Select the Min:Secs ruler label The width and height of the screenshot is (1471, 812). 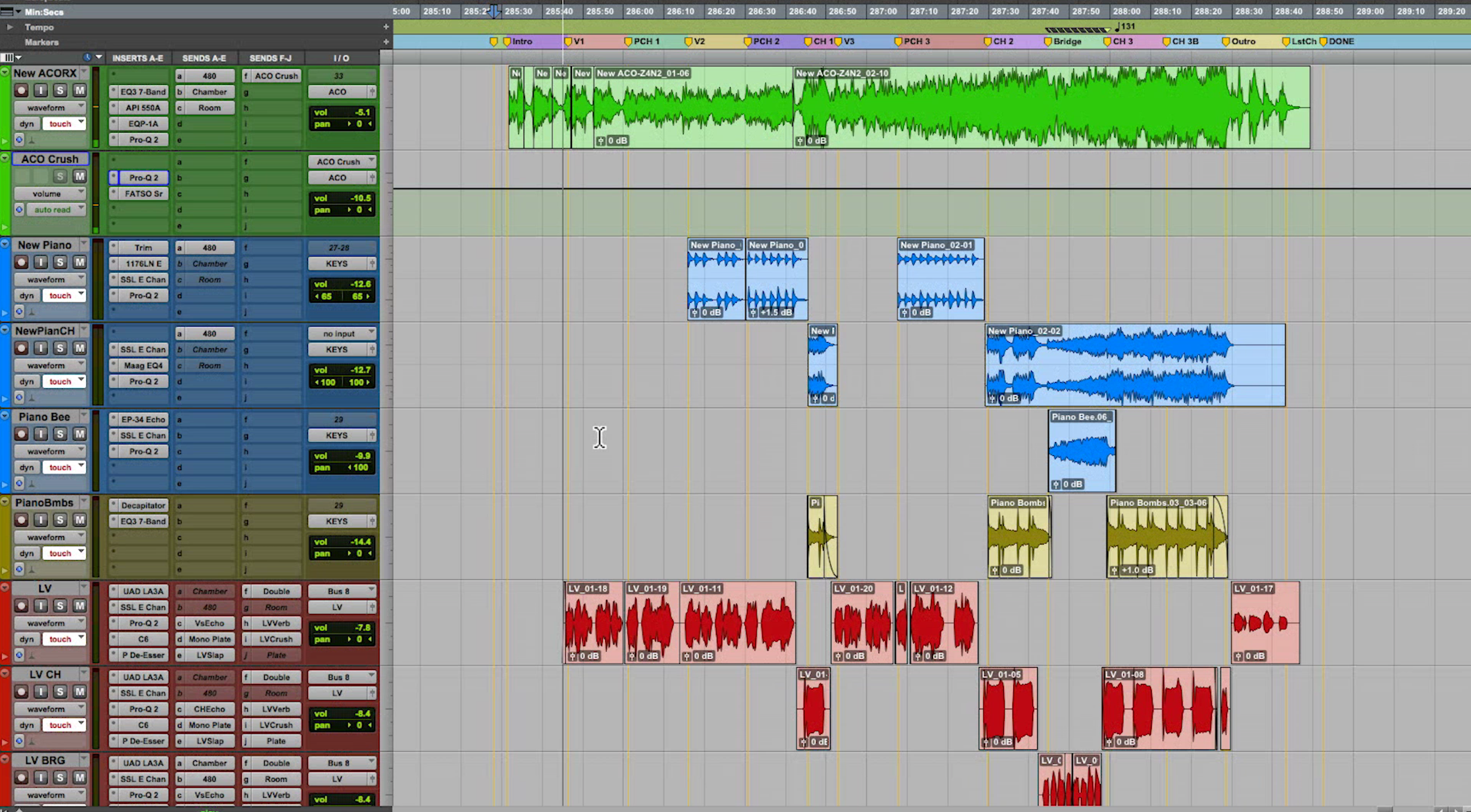tap(45, 12)
